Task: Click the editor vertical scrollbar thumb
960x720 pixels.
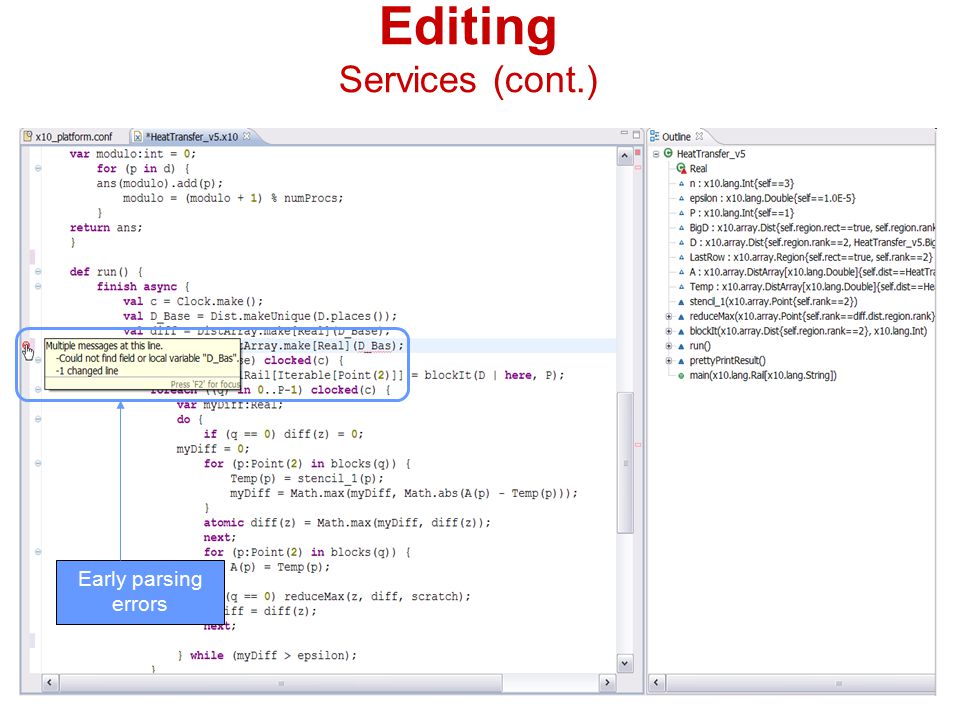Action: pos(625,463)
